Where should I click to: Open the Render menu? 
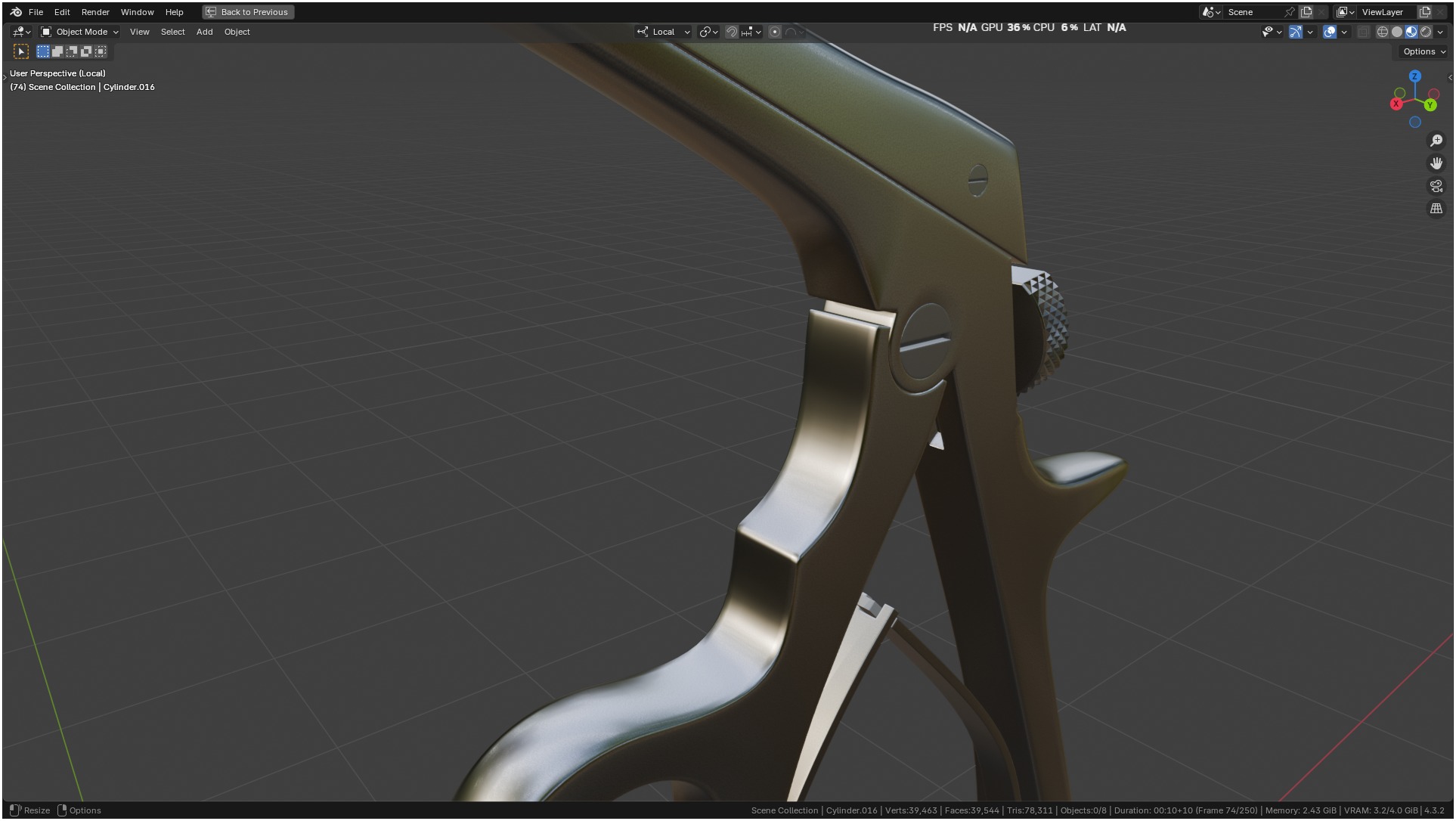(x=95, y=12)
